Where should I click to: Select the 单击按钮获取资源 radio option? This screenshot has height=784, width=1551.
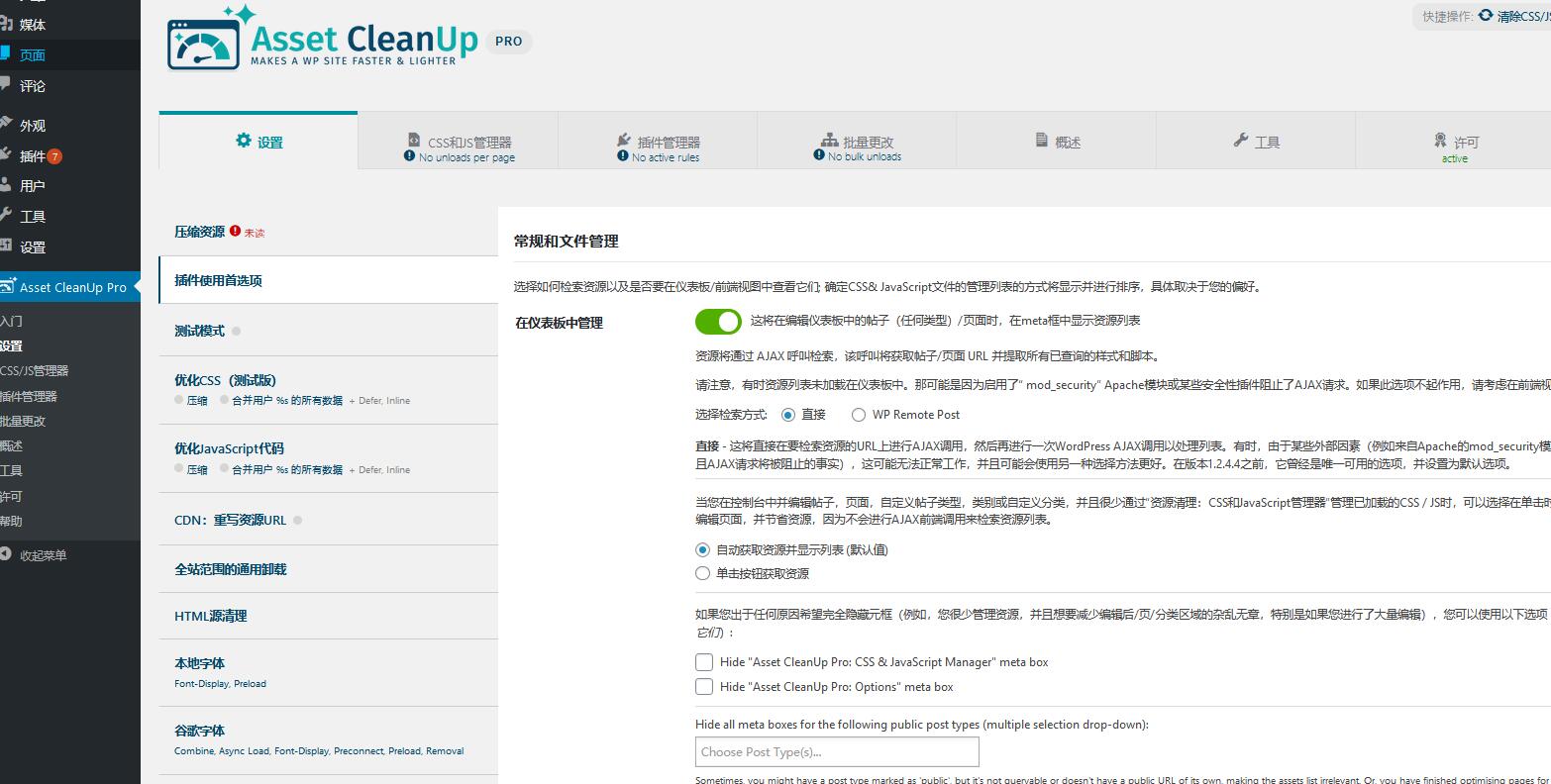pos(703,573)
